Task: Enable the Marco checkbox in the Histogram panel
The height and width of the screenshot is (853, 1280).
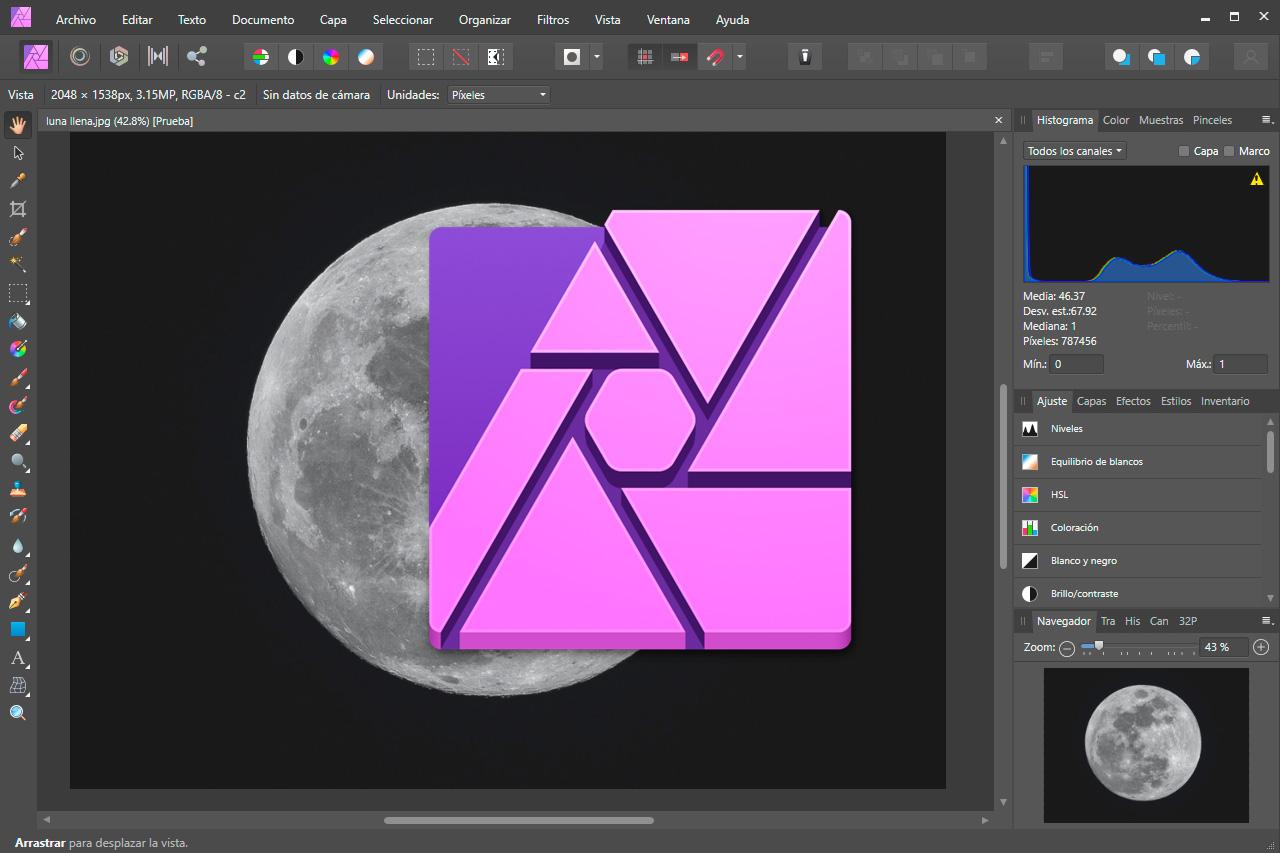Action: click(1229, 151)
